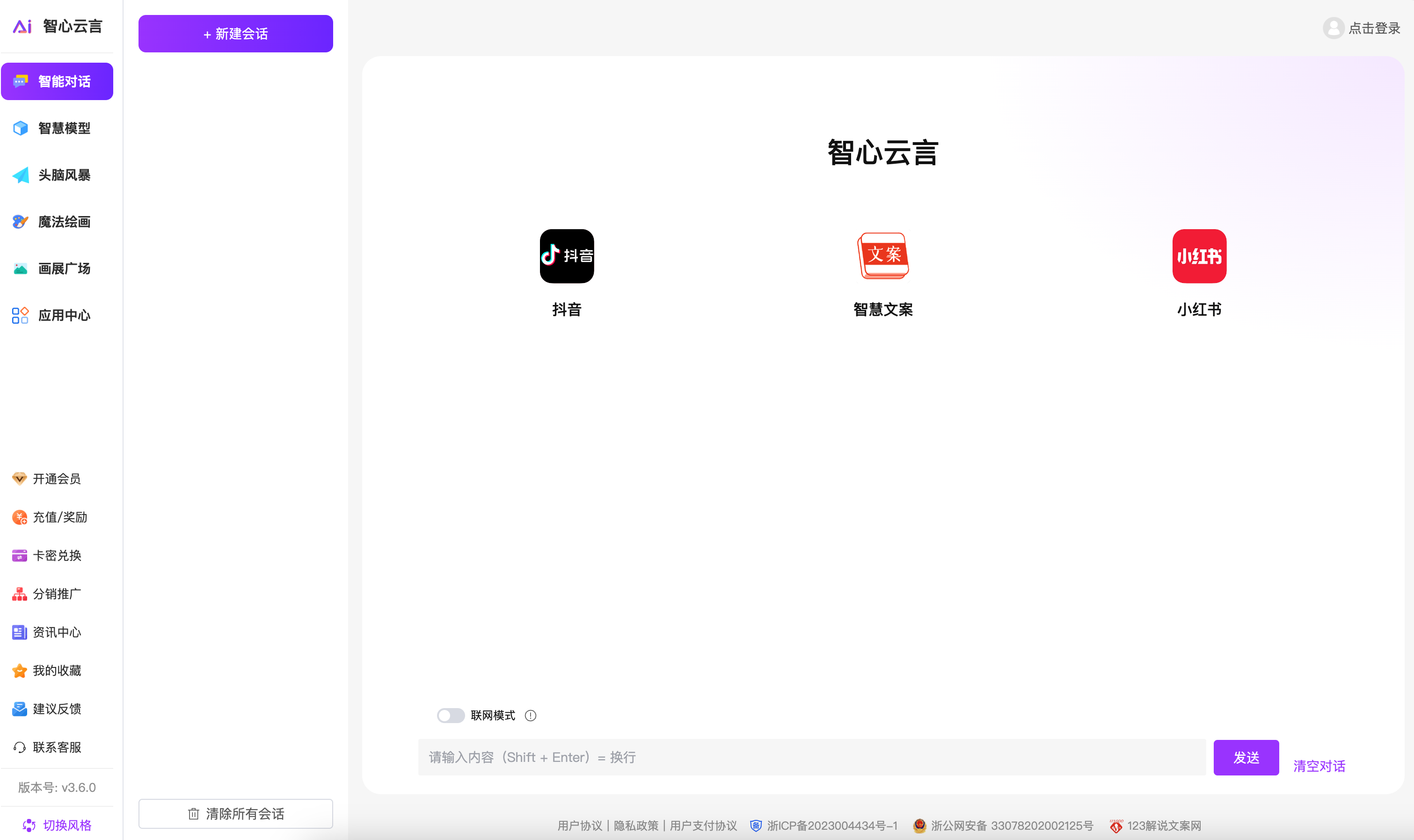The height and width of the screenshot is (840, 1414).
Task: Click the 画展广场 picture icon
Action: [21, 268]
